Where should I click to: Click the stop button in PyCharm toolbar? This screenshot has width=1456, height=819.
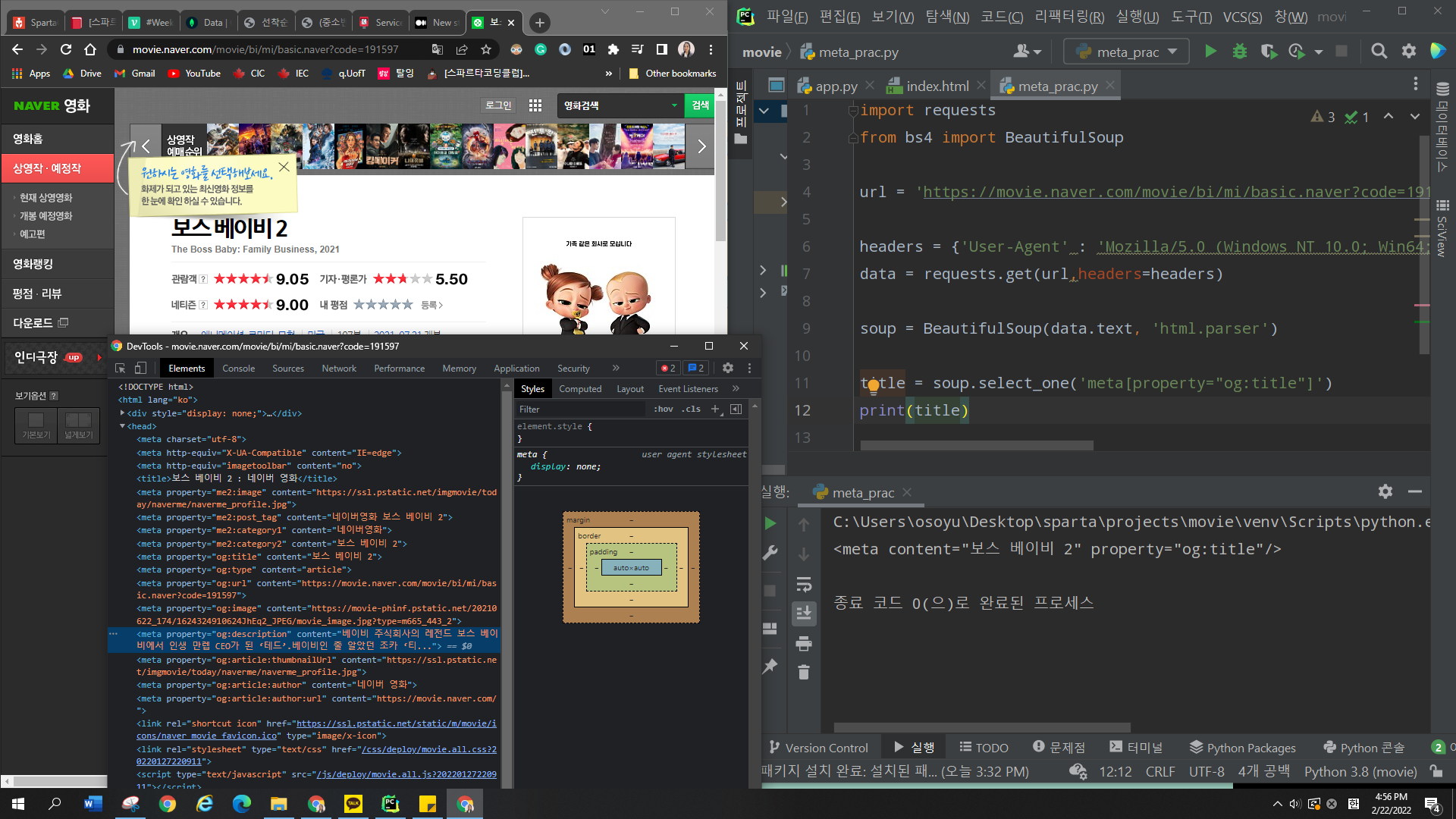[1341, 52]
